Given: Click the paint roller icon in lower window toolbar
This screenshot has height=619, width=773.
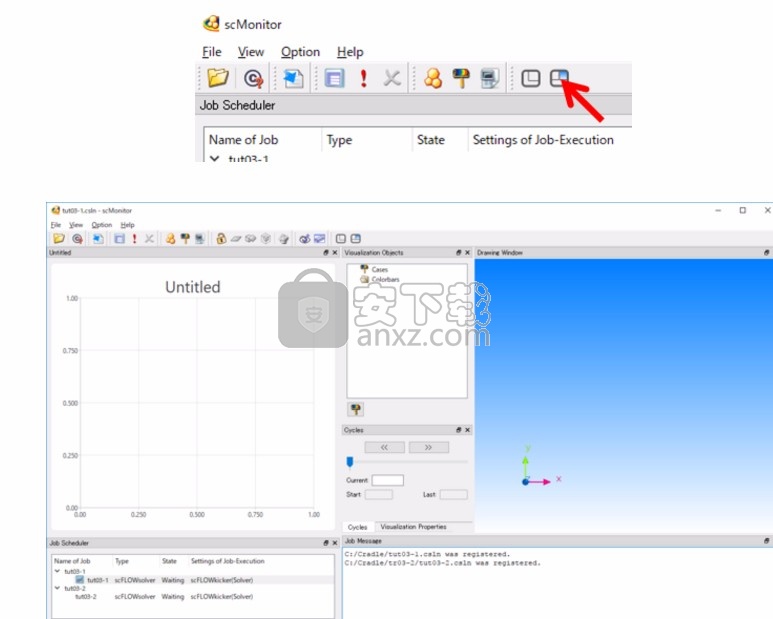Looking at the screenshot, I should [185, 239].
